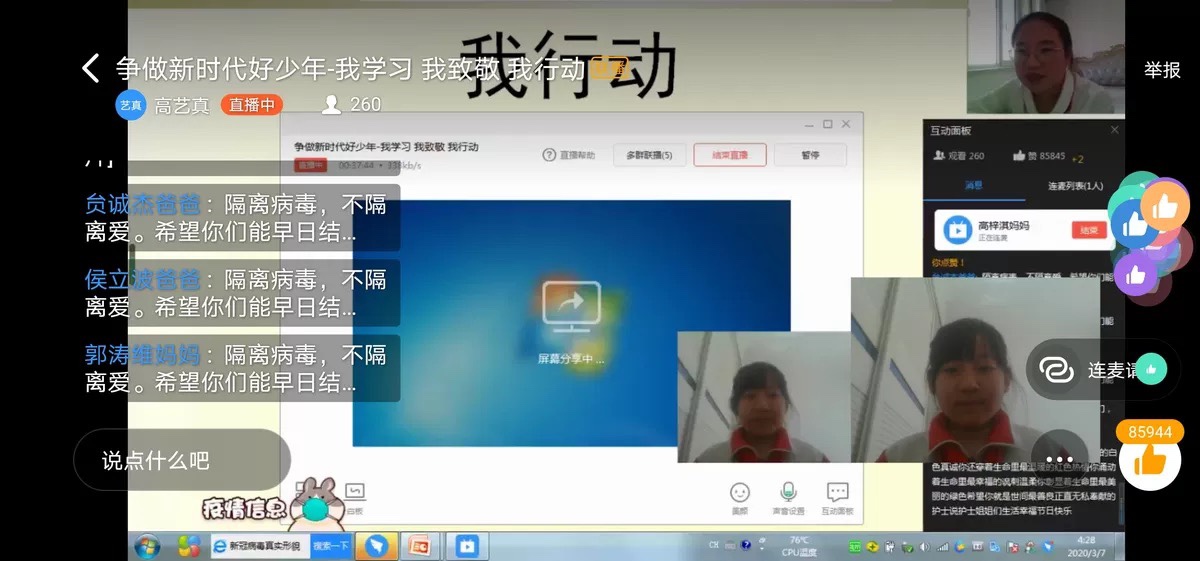The width and height of the screenshot is (1200, 561).
Task: Tap the 直播中 live status badge
Action: click(252, 105)
